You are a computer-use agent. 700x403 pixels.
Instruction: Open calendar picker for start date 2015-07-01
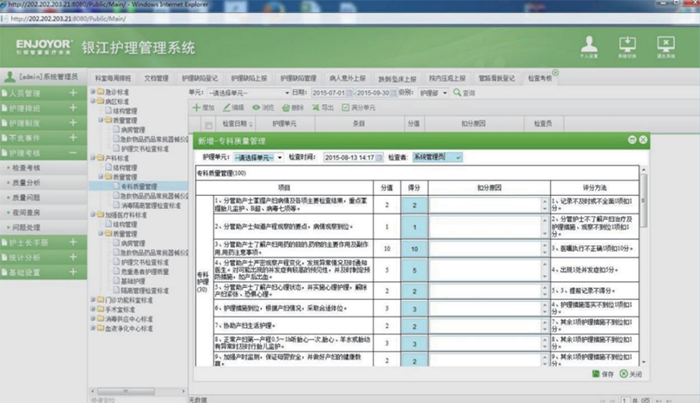coord(350,93)
